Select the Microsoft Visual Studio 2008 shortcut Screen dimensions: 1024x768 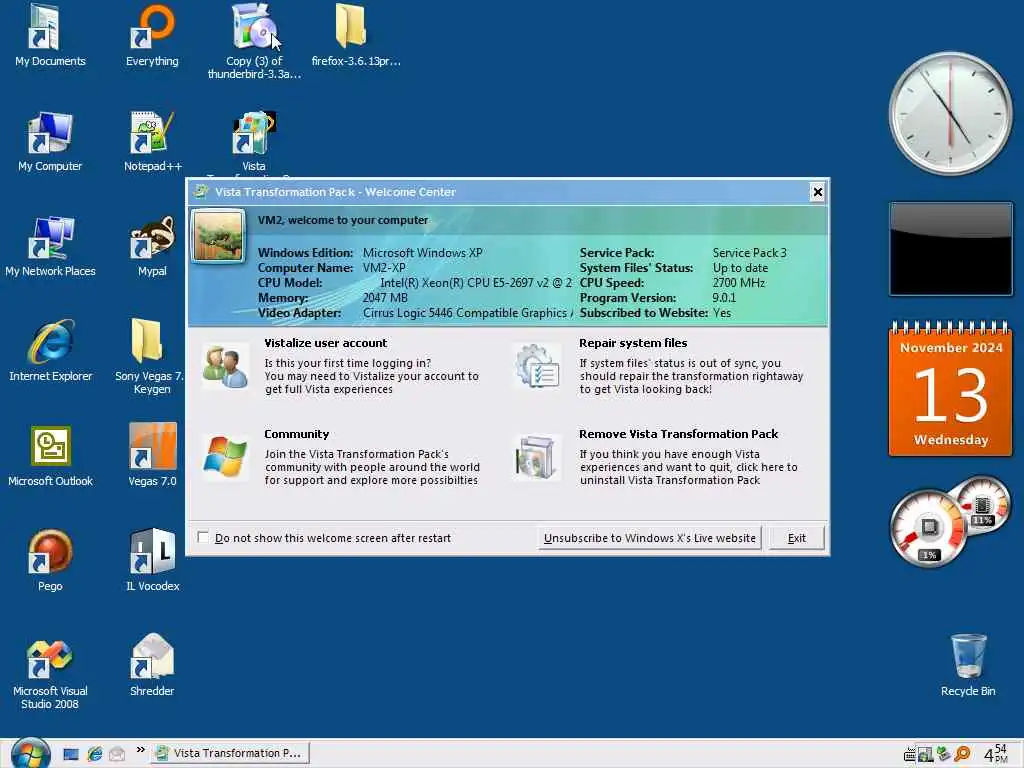coord(50,673)
